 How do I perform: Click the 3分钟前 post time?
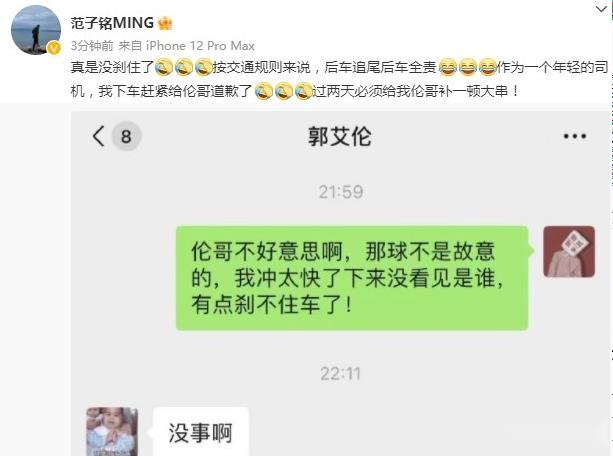tap(92, 46)
